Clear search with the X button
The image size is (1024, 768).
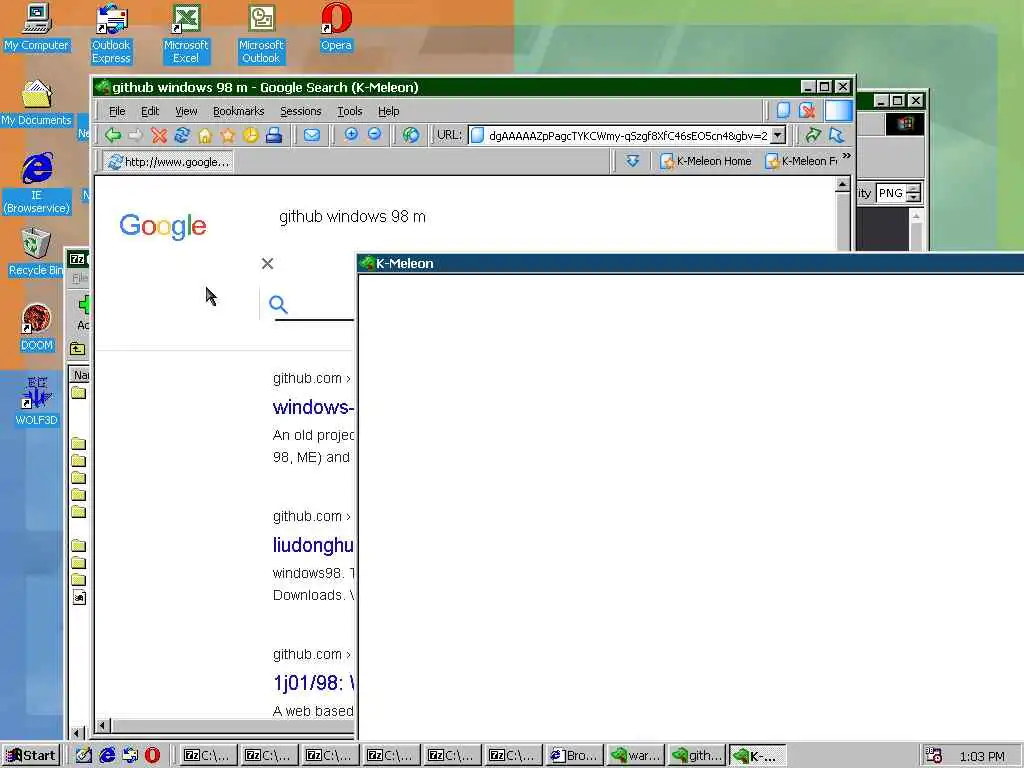pyautogui.click(x=267, y=263)
